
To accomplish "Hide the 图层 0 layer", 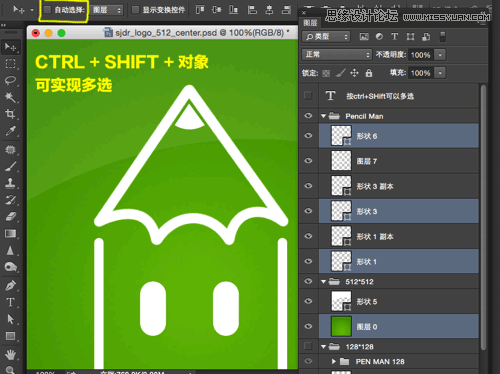I will 308,326.
